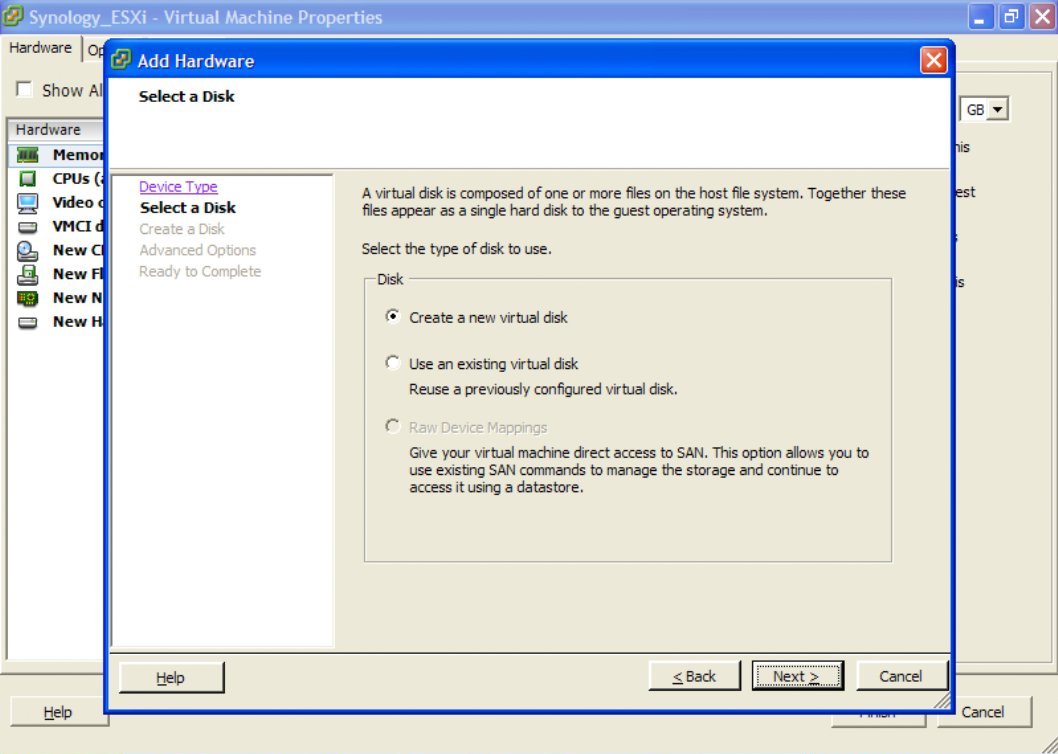Screen dimensions: 1058x754
Task: Select the New NIC network adapter icon
Action: [28, 298]
